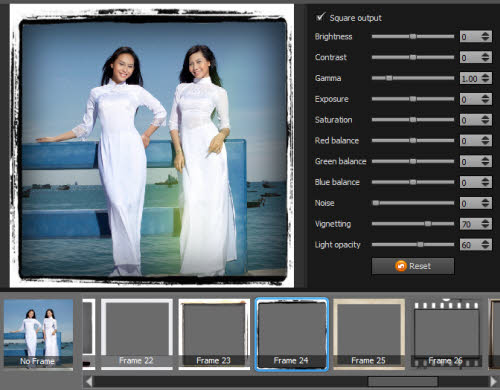Screen dimensions: 500x390
Task: Click the Green balance slider handle
Action: point(413,161)
